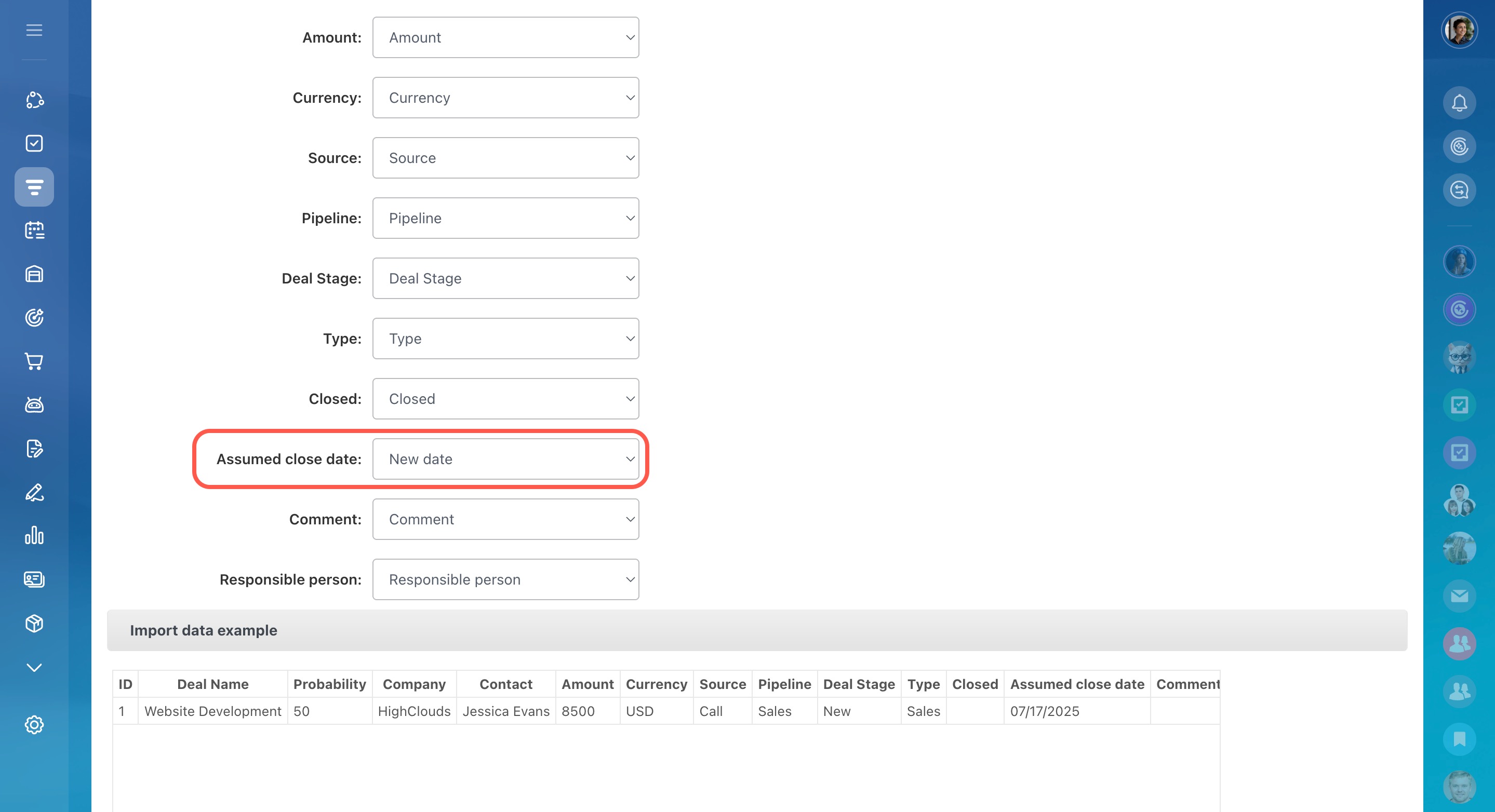Open the robot icon in left sidebar
This screenshot has height=812, width=1495.
pos(34,405)
